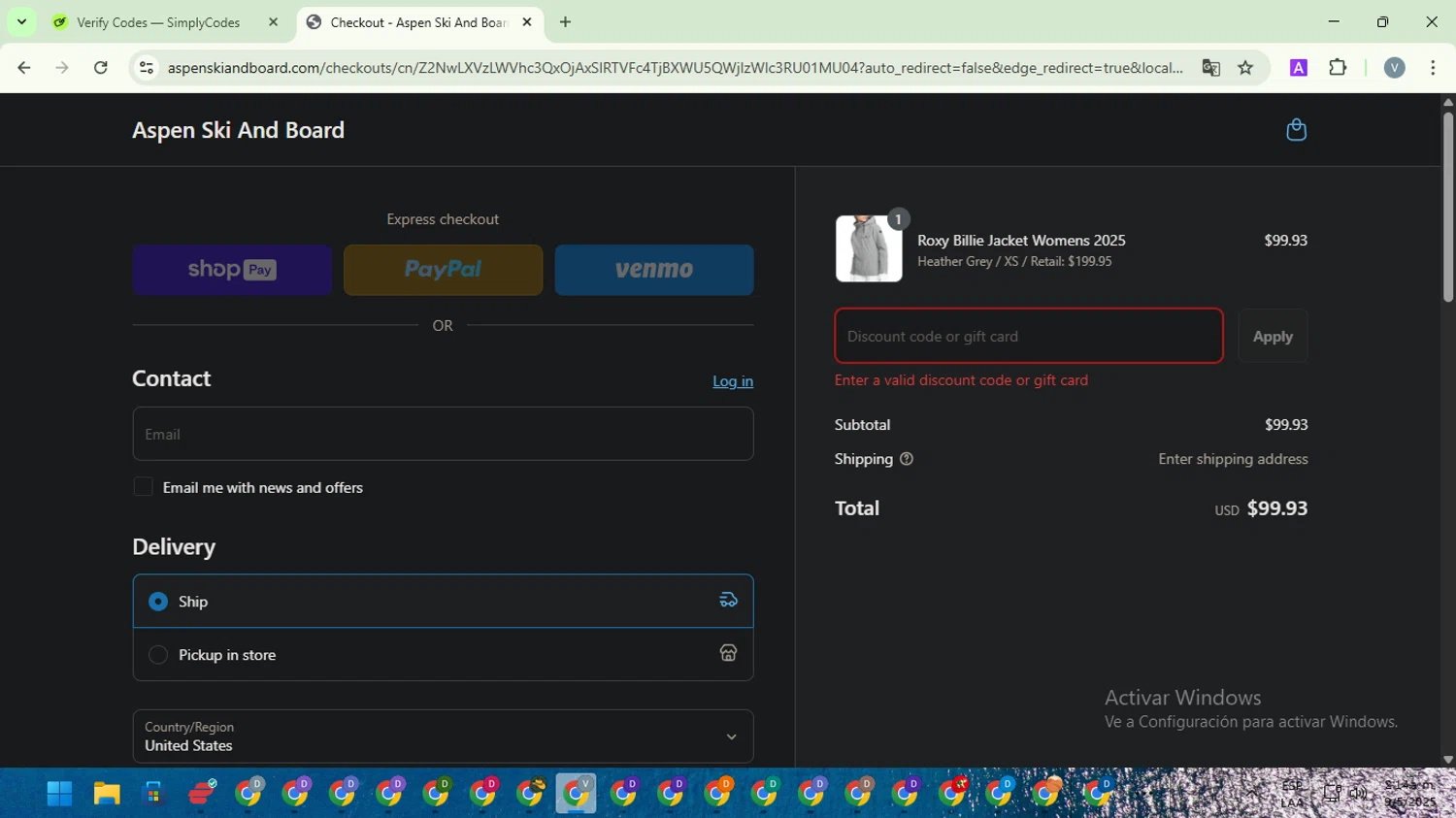The height and width of the screenshot is (818, 1456).
Task: Open Chrome three-dot menu
Action: pyautogui.click(x=1433, y=68)
